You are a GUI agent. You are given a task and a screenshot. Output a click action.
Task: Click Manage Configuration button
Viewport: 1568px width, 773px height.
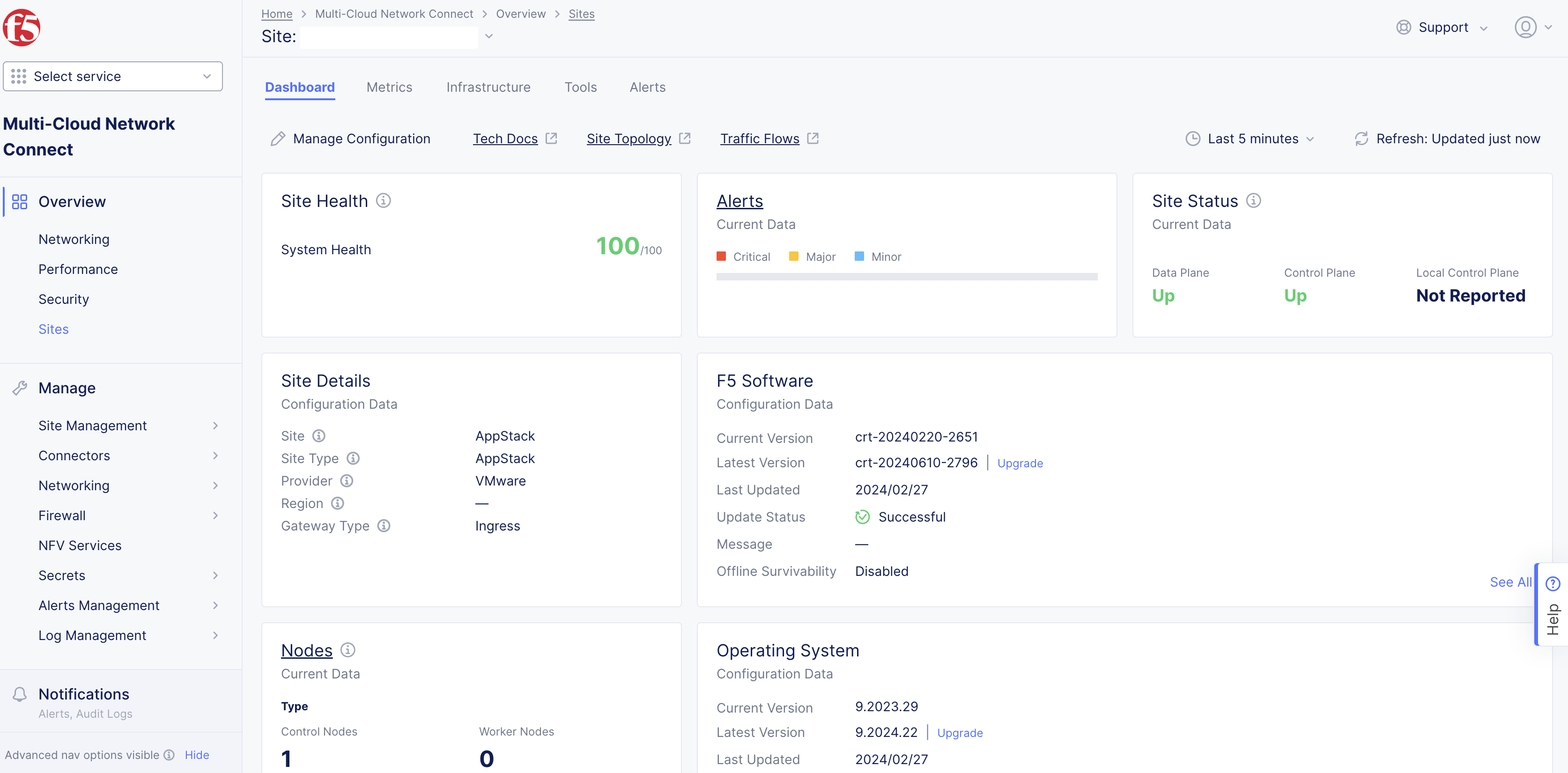[351, 139]
